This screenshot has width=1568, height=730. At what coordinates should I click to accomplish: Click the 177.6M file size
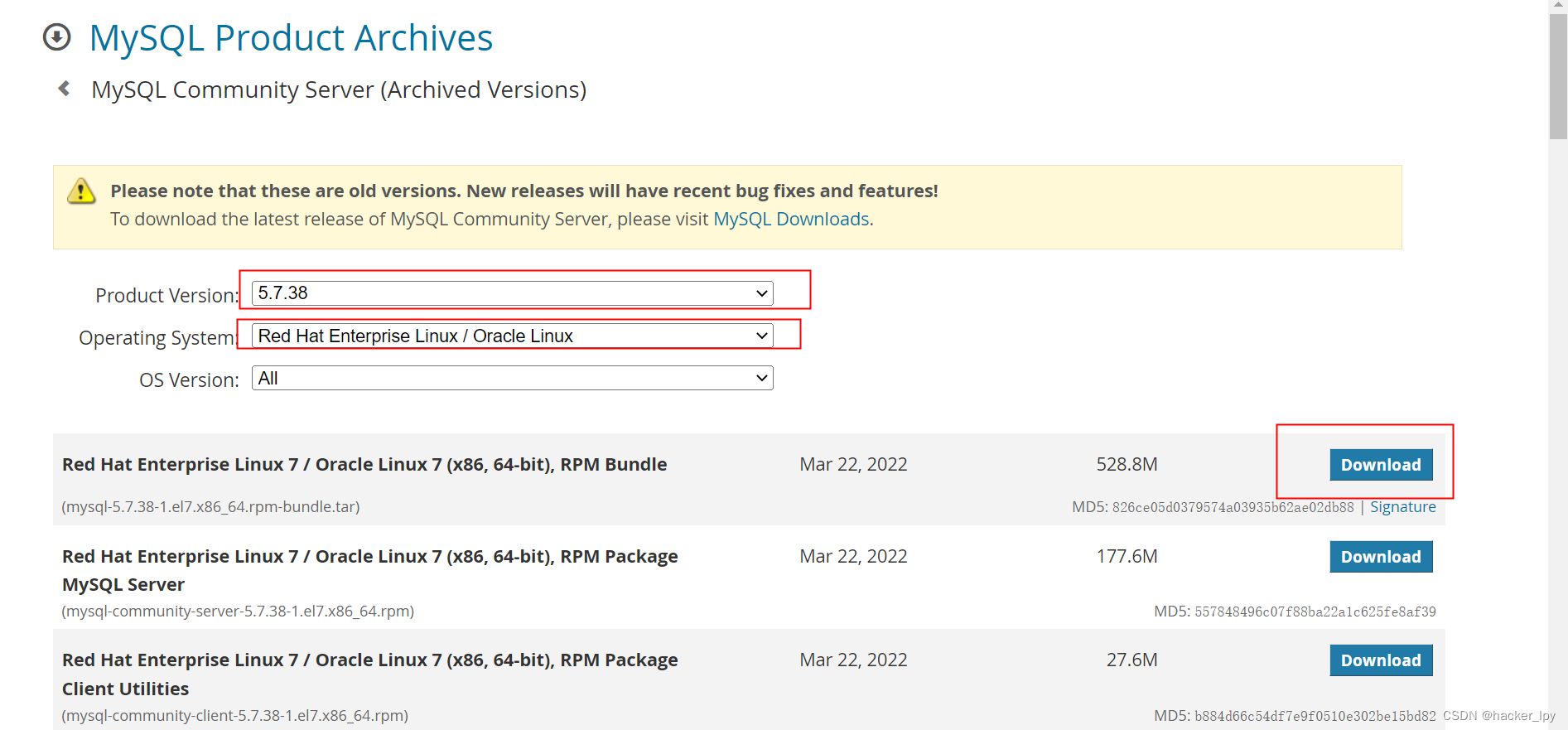pyautogui.click(x=1127, y=557)
